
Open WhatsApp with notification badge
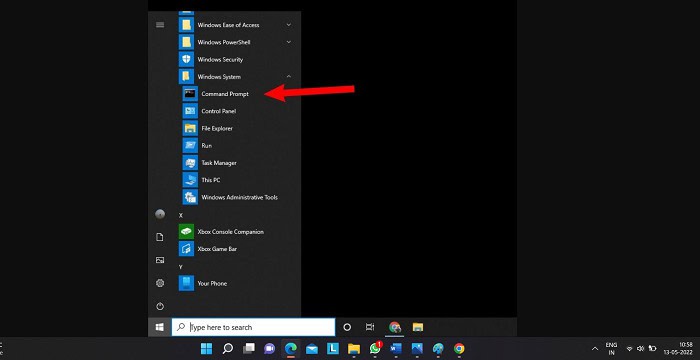(375, 348)
